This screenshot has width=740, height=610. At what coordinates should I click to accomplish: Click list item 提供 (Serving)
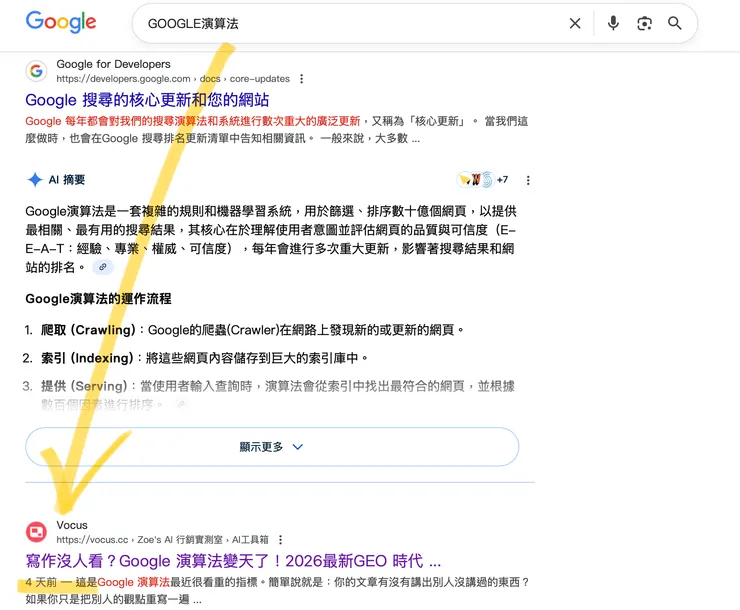click(x=268, y=395)
